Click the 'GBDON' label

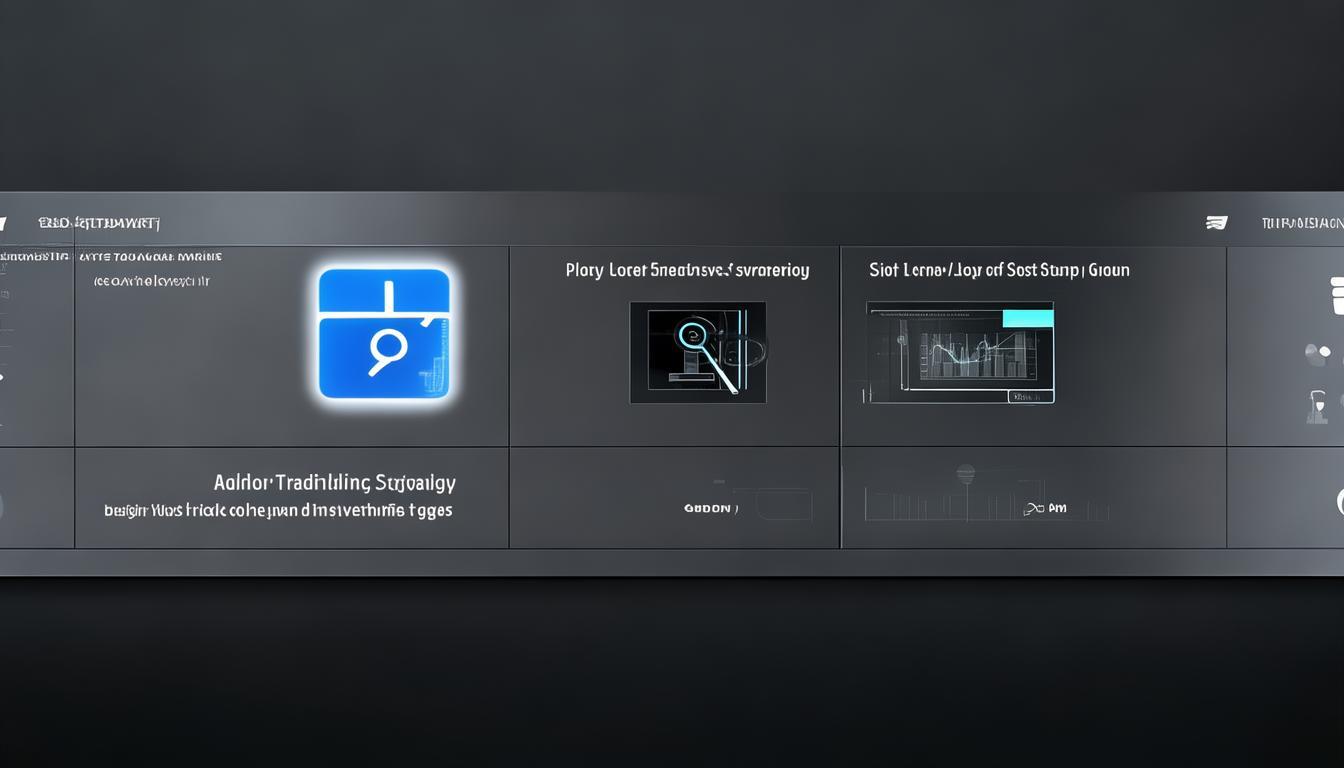pos(709,508)
